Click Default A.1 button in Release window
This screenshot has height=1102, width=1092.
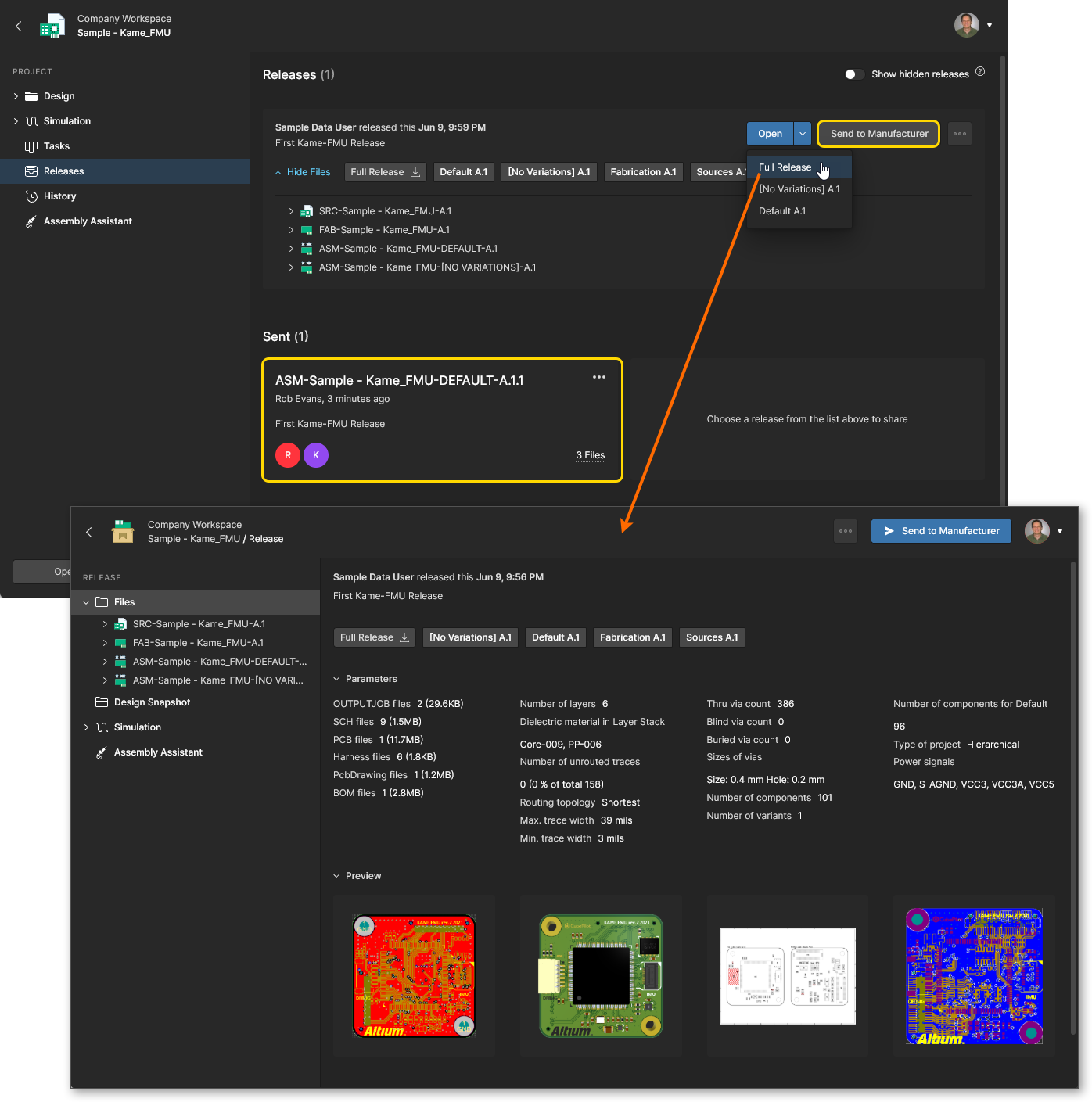555,637
